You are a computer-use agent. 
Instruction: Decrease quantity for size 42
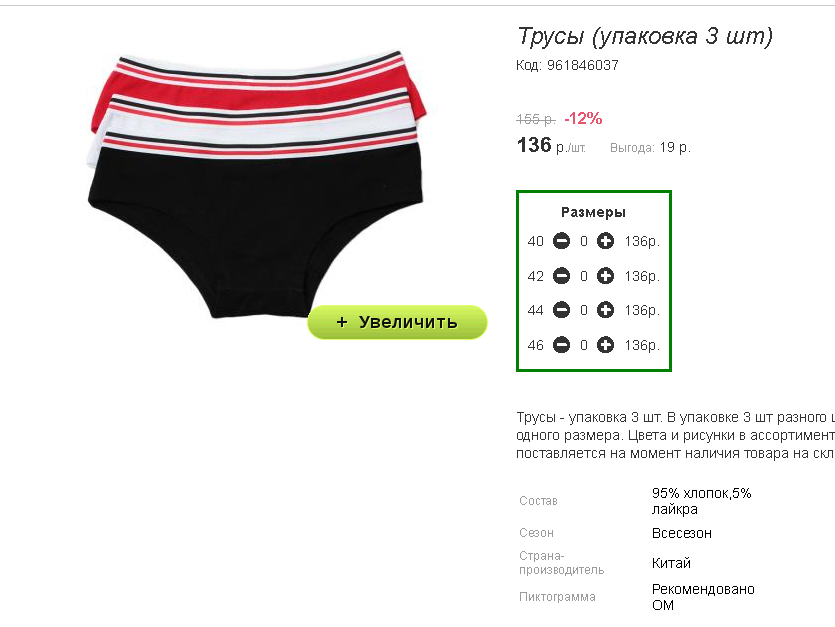[x=561, y=276]
